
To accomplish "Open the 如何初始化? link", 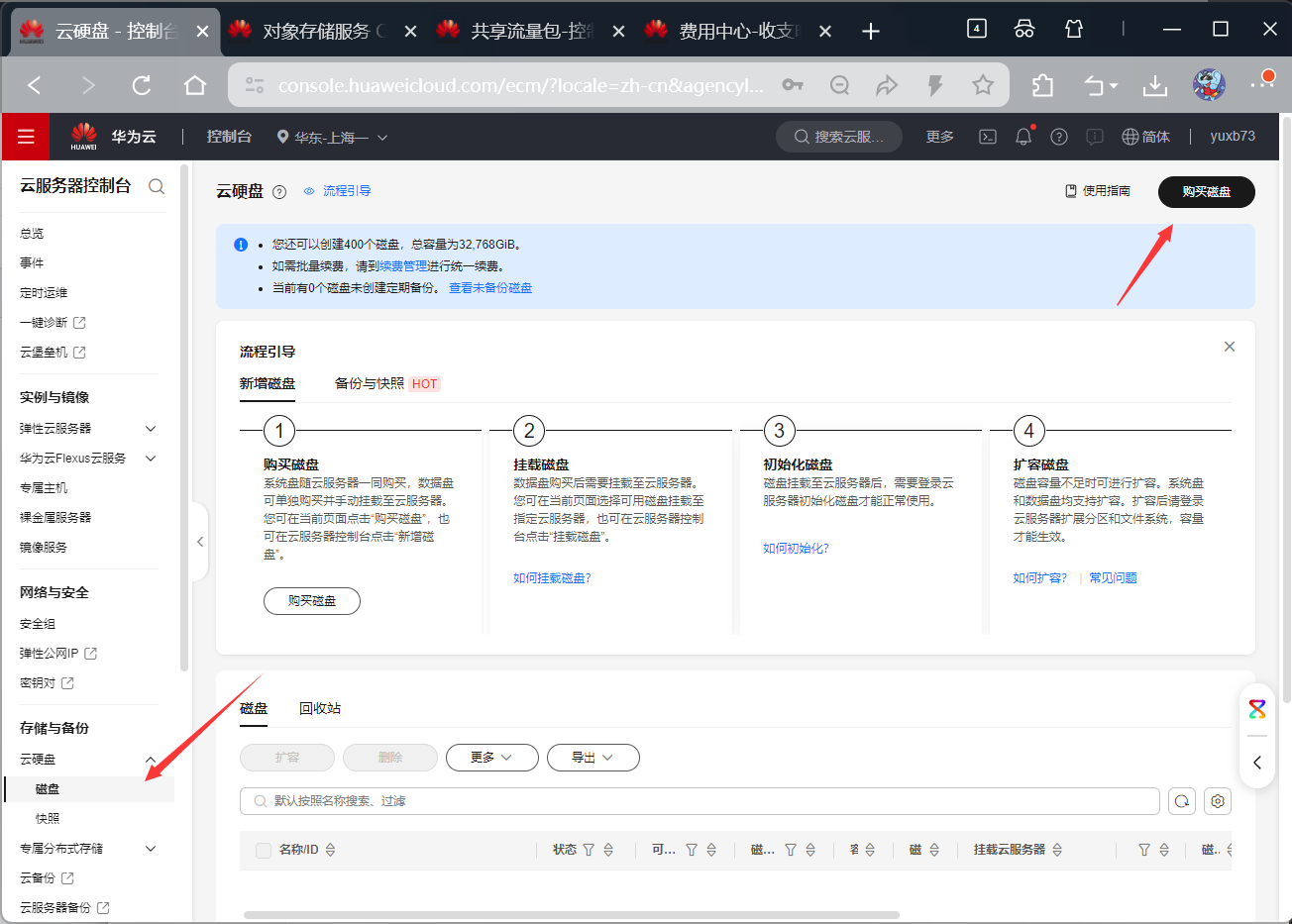I will [796, 549].
